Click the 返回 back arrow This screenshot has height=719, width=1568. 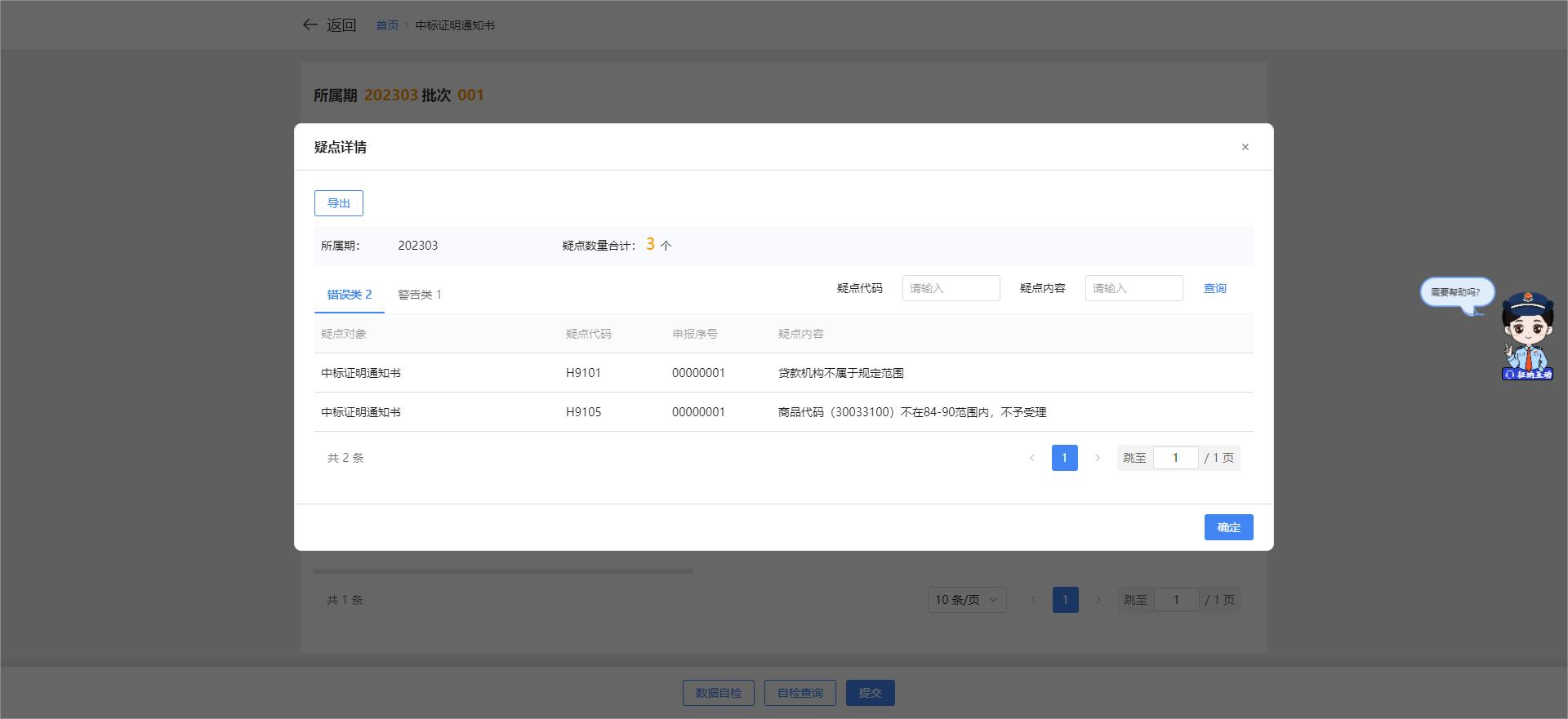pyautogui.click(x=310, y=24)
